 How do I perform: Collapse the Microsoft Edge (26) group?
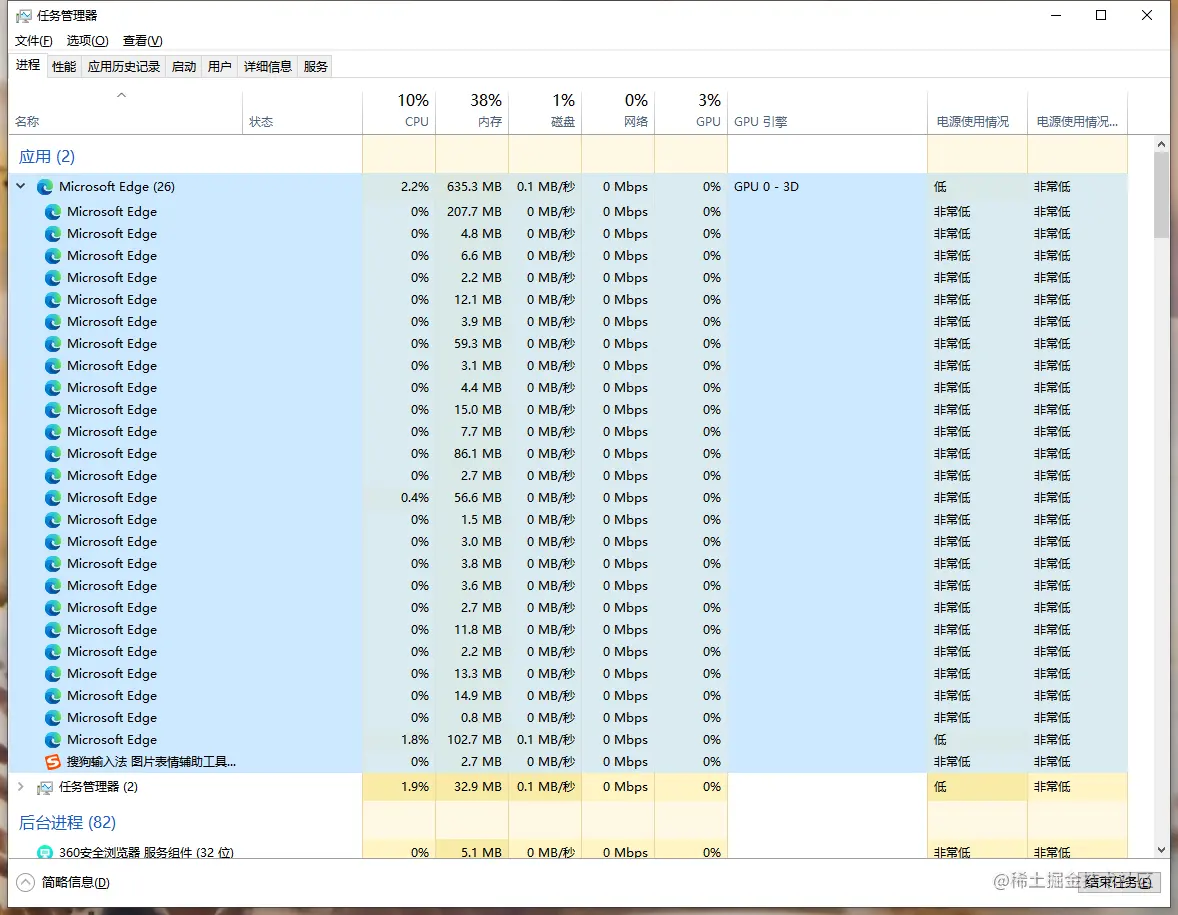pyautogui.click(x=21, y=186)
